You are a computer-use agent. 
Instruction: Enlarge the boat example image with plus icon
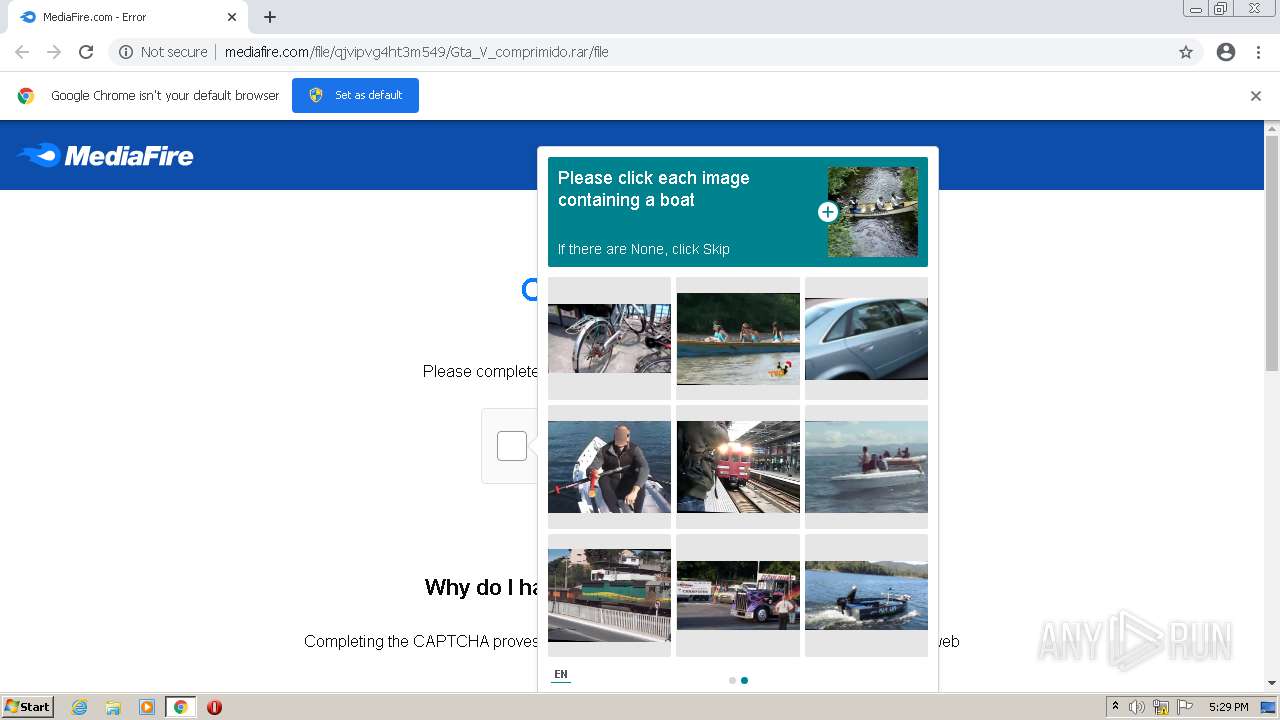(x=827, y=212)
